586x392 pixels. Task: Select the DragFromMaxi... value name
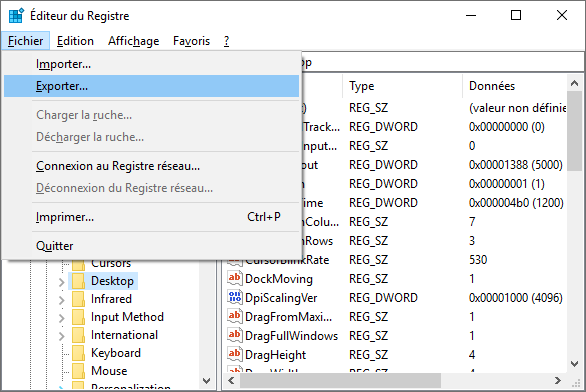[289, 317]
